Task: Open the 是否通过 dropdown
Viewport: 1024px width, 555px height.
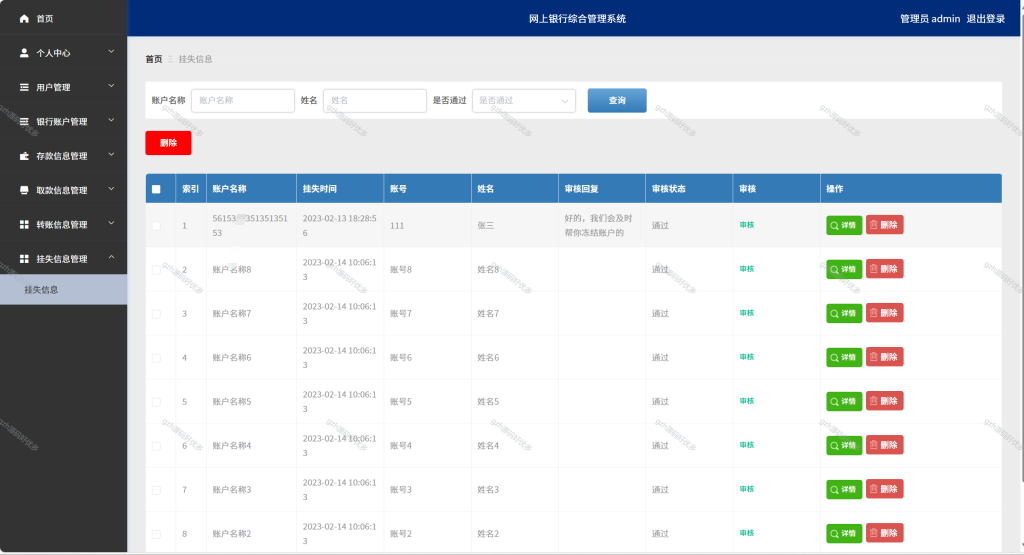Action: click(x=524, y=101)
